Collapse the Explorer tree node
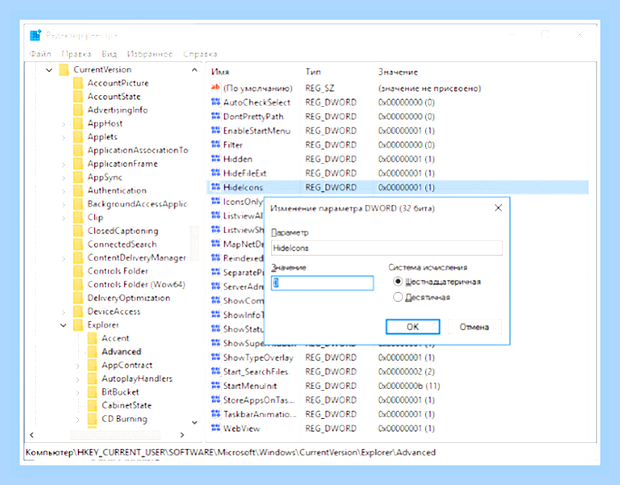The image size is (620, 485). (x=63, y=325)
